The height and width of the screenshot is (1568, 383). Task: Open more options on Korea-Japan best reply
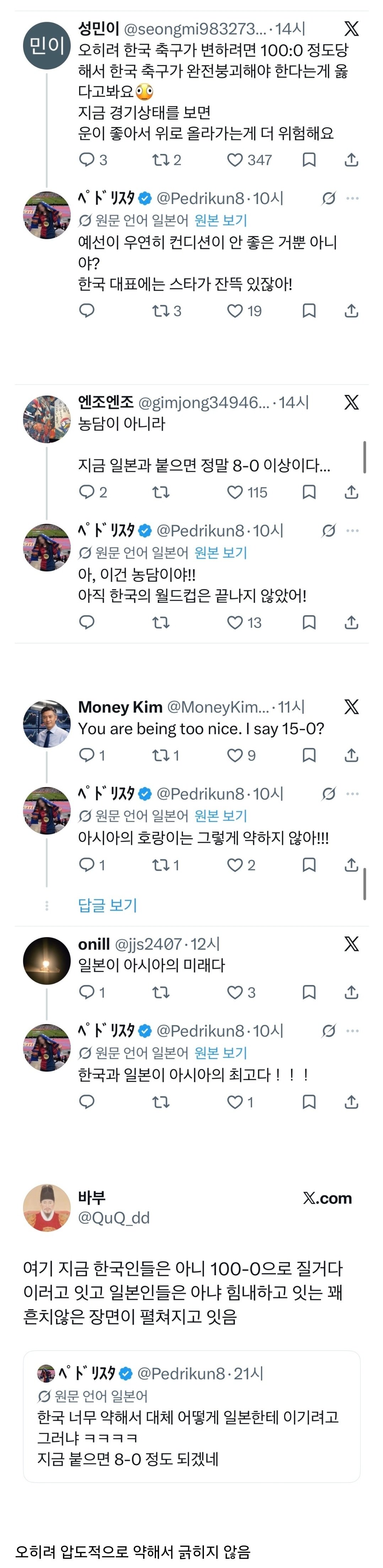click(x=352, y=1030)
